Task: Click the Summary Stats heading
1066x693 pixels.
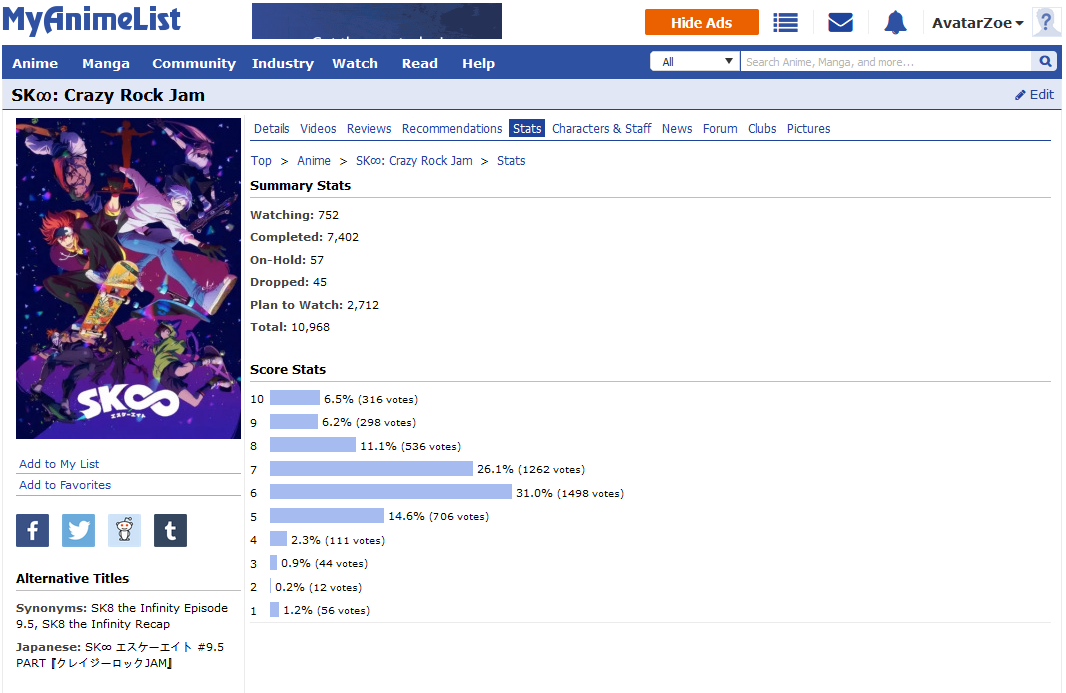Action: coord(300,186)
